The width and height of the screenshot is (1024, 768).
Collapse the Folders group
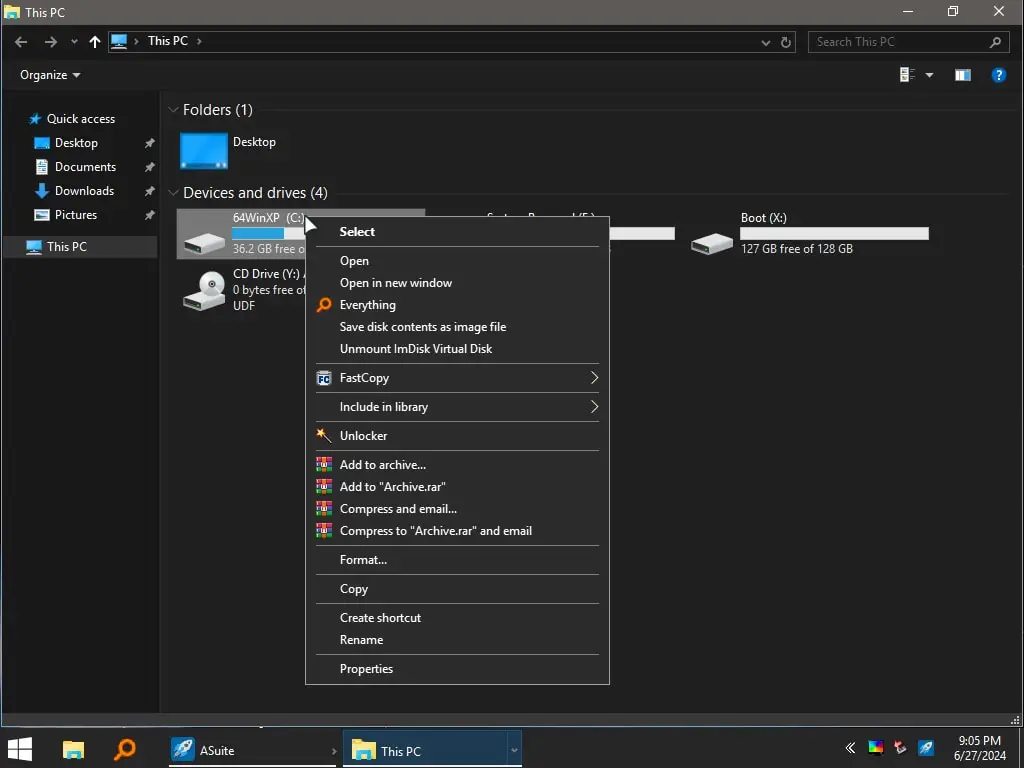click(x=174, y=110)
